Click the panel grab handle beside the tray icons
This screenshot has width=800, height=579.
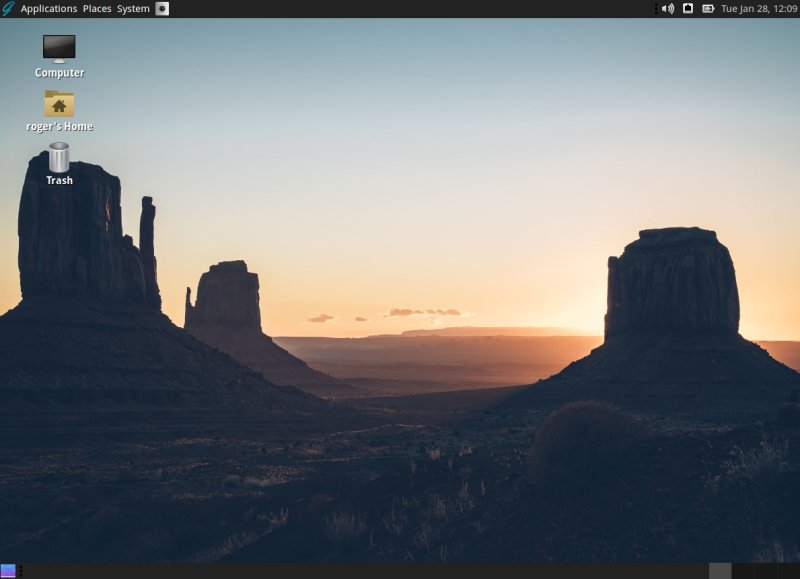tap(657, 9)
